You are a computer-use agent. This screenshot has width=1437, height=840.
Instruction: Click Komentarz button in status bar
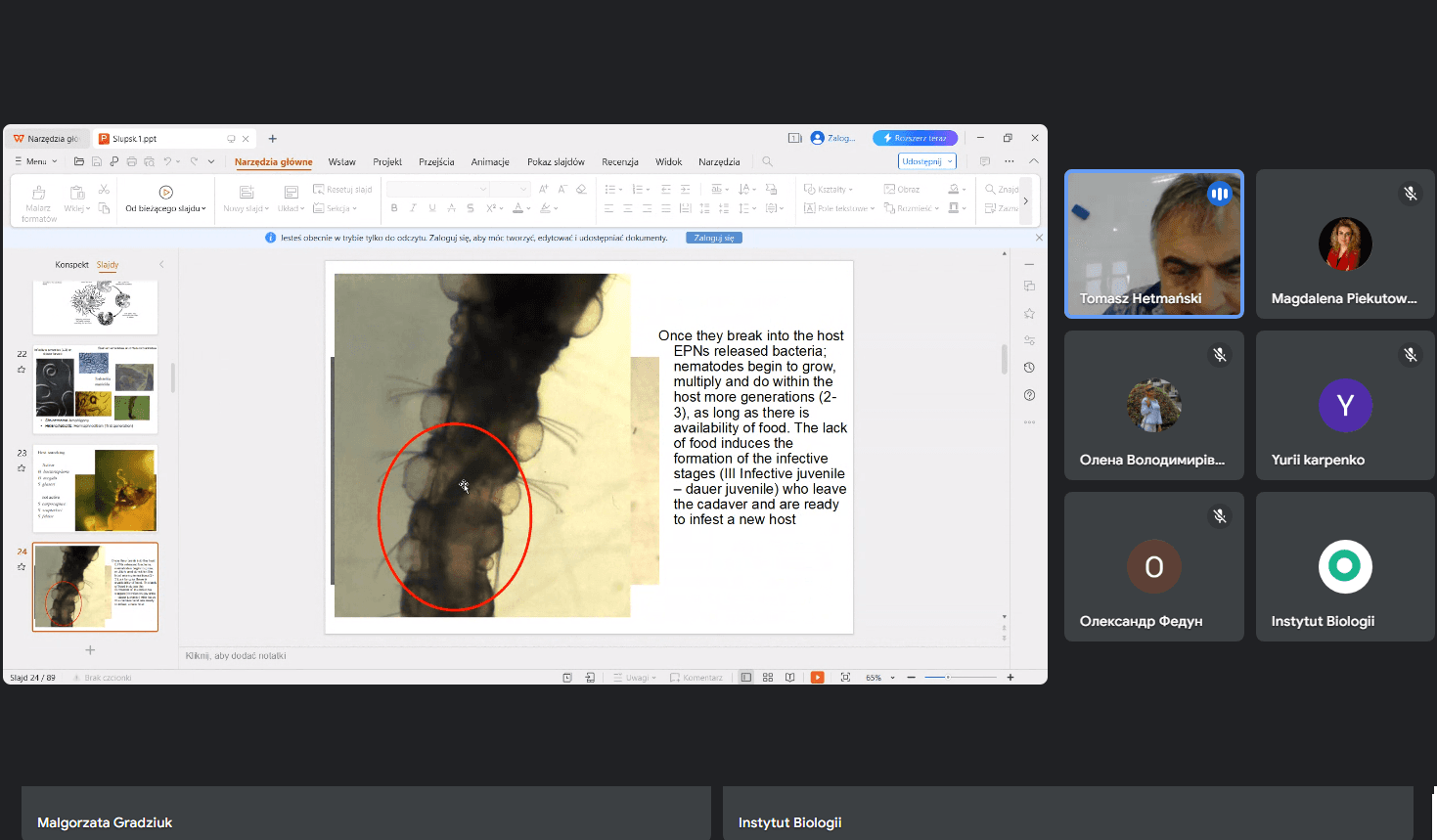click(x=696, y=677)
